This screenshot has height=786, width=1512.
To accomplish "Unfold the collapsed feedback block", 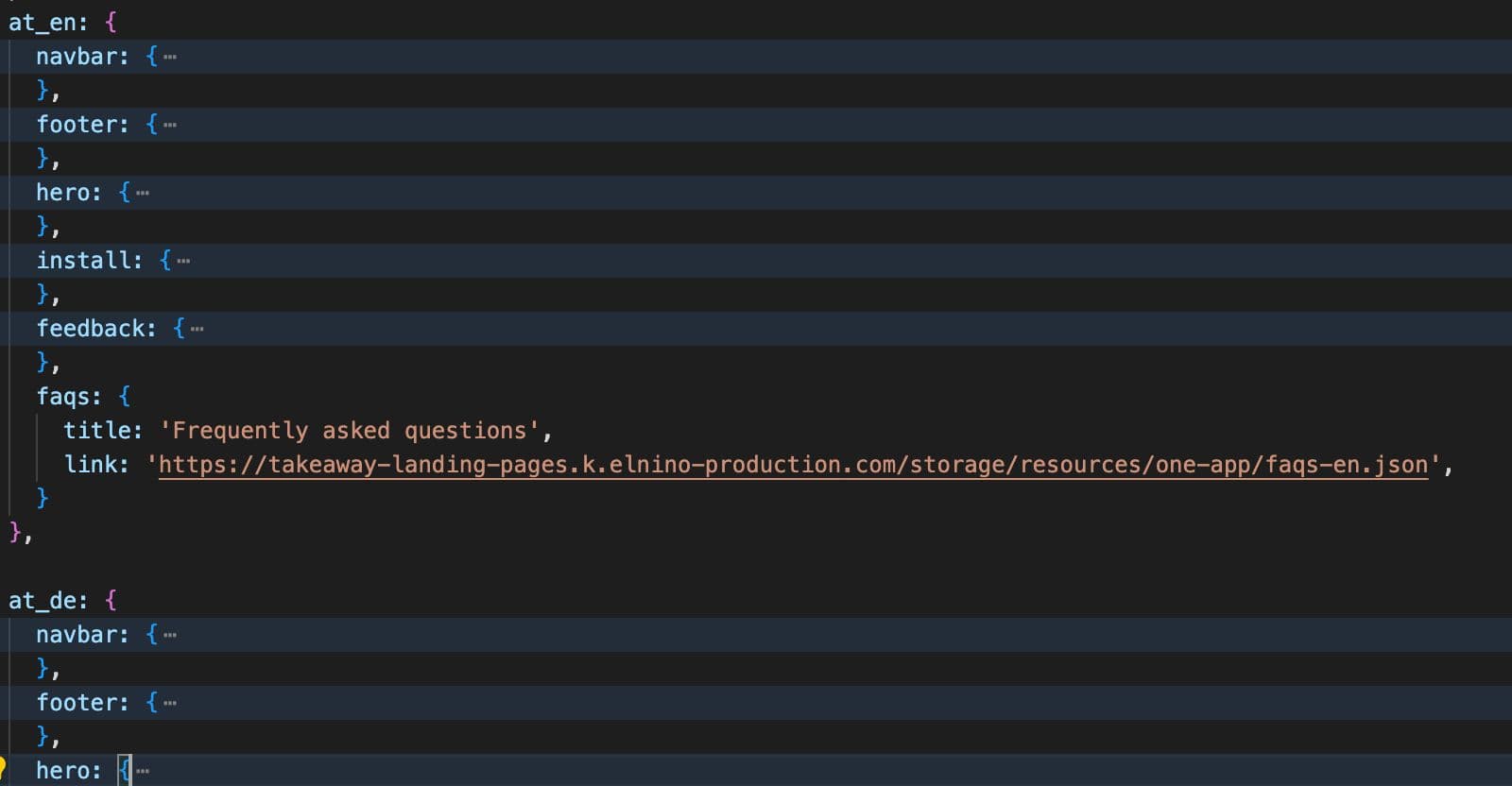I will pyautogui.click(x=197, y=329).
